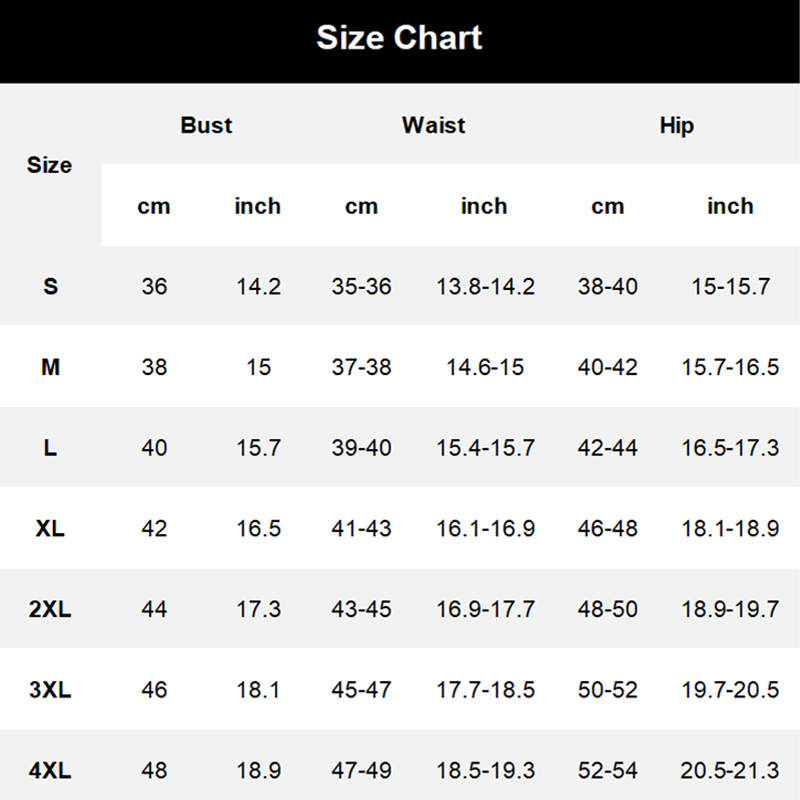
Task: Click the Size row header label
Action: coord(49,165)
